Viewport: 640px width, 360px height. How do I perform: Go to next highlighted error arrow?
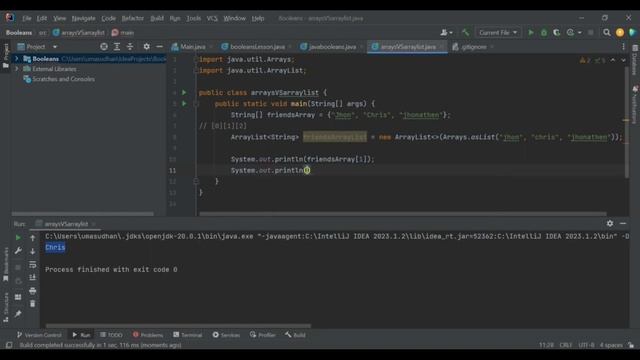(x=623, y=60)
